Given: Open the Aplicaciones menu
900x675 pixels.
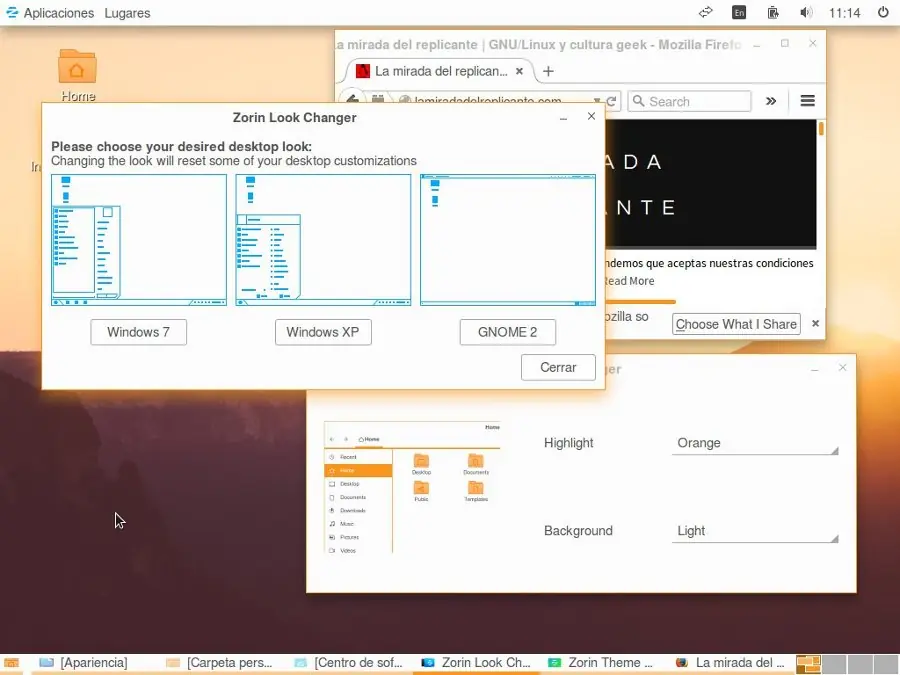Looking at the screenshot, I should tap(59, 13).
